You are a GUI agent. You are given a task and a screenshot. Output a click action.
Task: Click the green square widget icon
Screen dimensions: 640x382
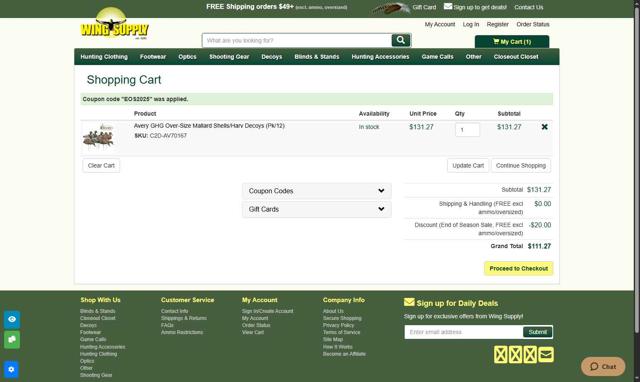point(12,340)
